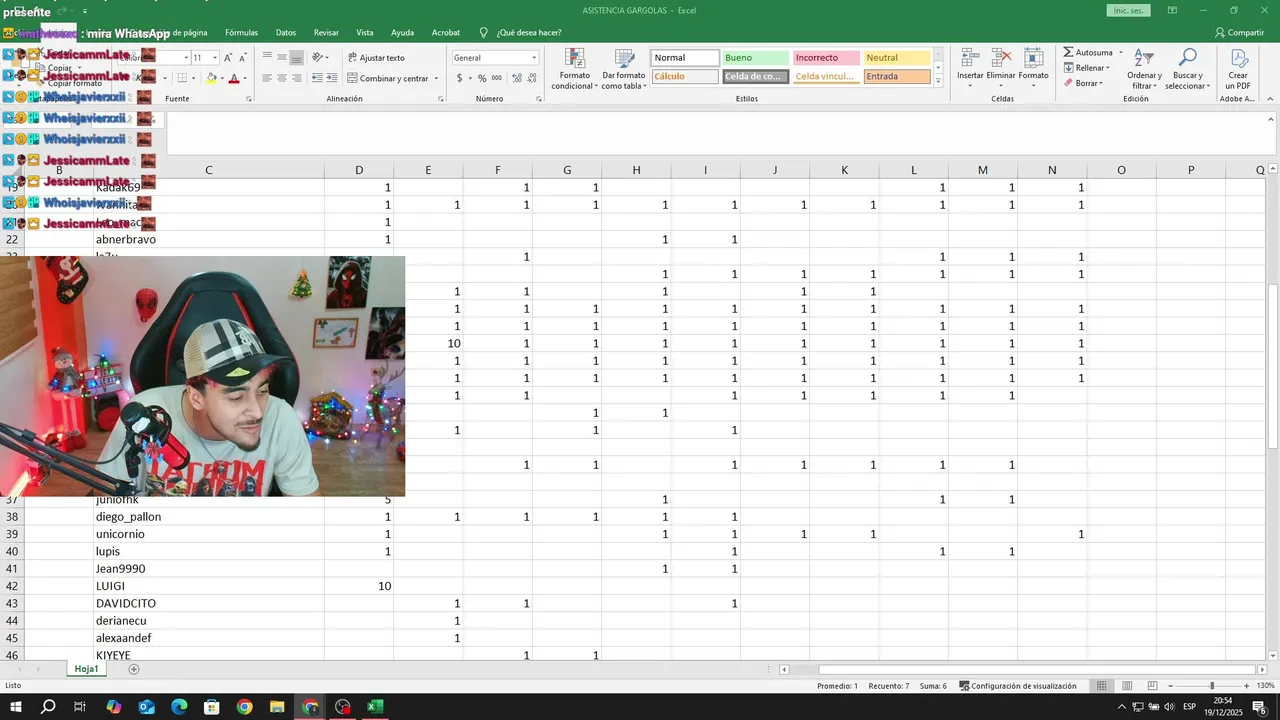Image resolution: width=1280 pixels, height=720 pixels.
Task: Open taskbar search magnifier
Action: [48, 707]
